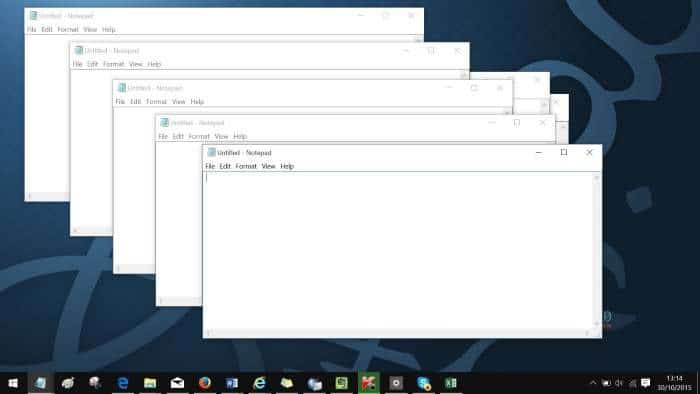Screen dimensions: 700x394
Task: Open File menu in rearmost Notepad window
Action: 32,29
